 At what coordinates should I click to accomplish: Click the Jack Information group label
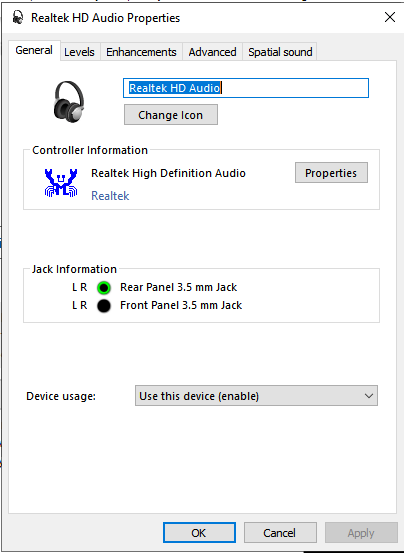pyautogui.click(x=74, y=269)
